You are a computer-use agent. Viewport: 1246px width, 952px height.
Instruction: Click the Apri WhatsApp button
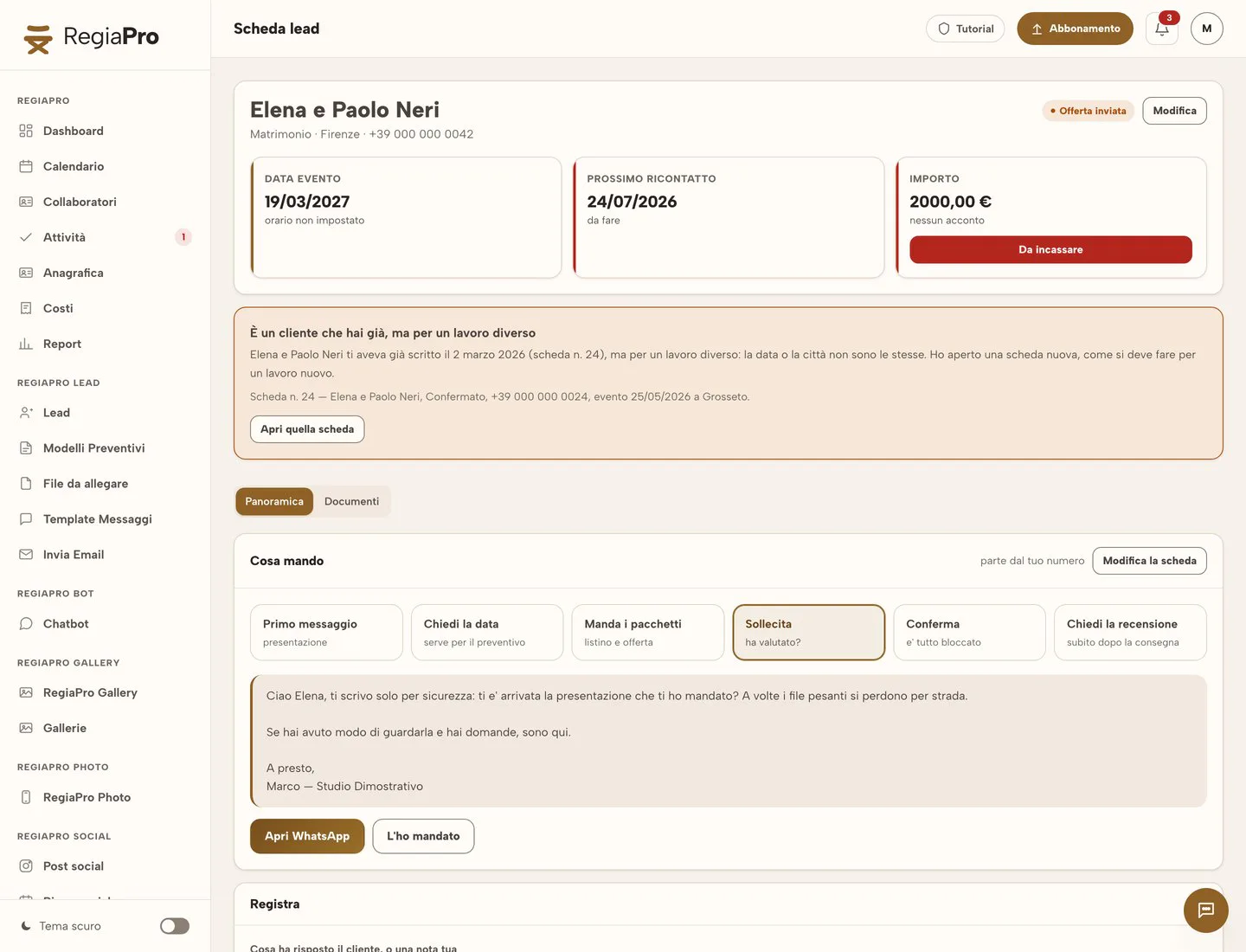point(307,836)
